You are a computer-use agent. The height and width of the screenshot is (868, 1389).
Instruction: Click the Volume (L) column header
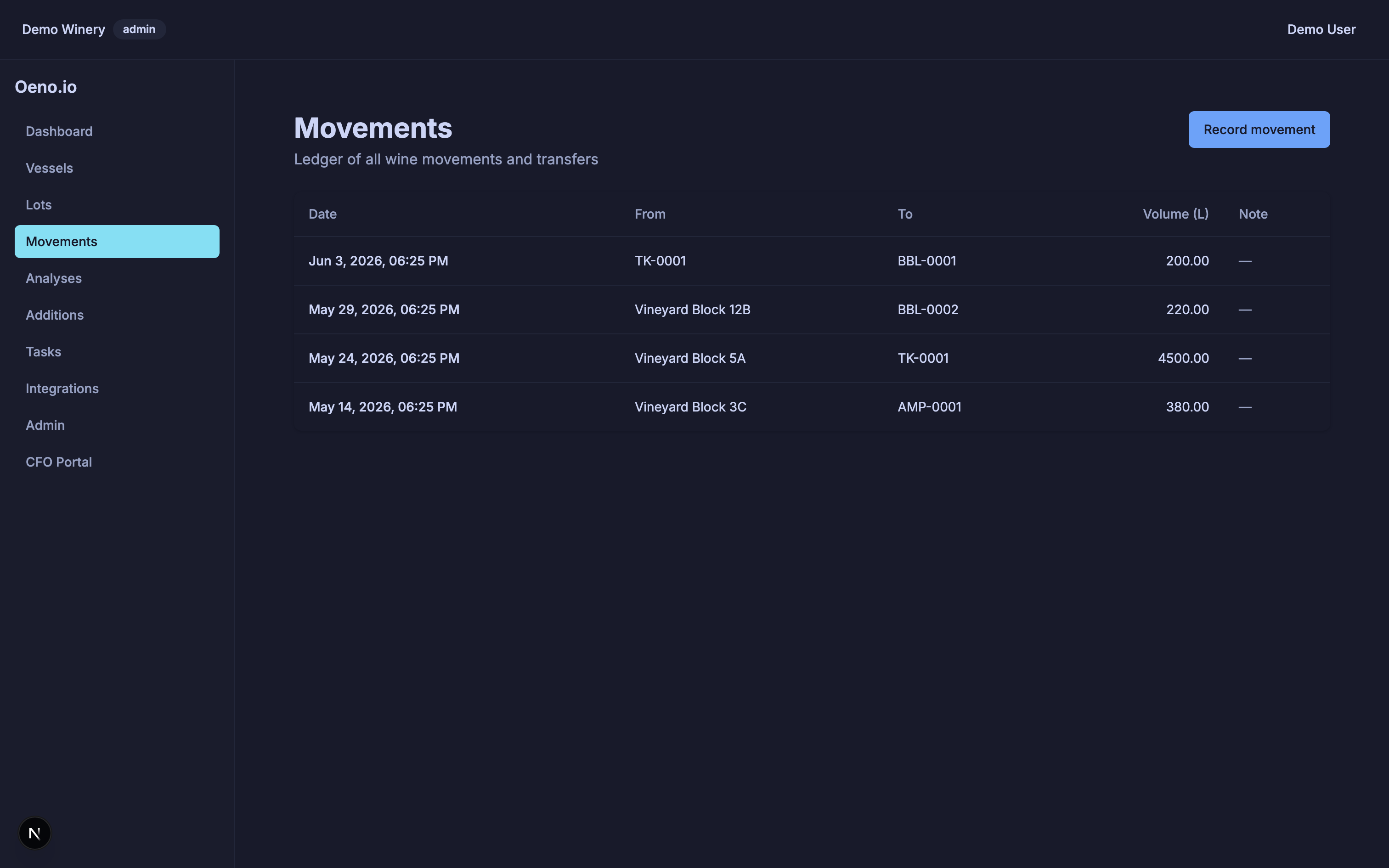tap(1175, 214)
